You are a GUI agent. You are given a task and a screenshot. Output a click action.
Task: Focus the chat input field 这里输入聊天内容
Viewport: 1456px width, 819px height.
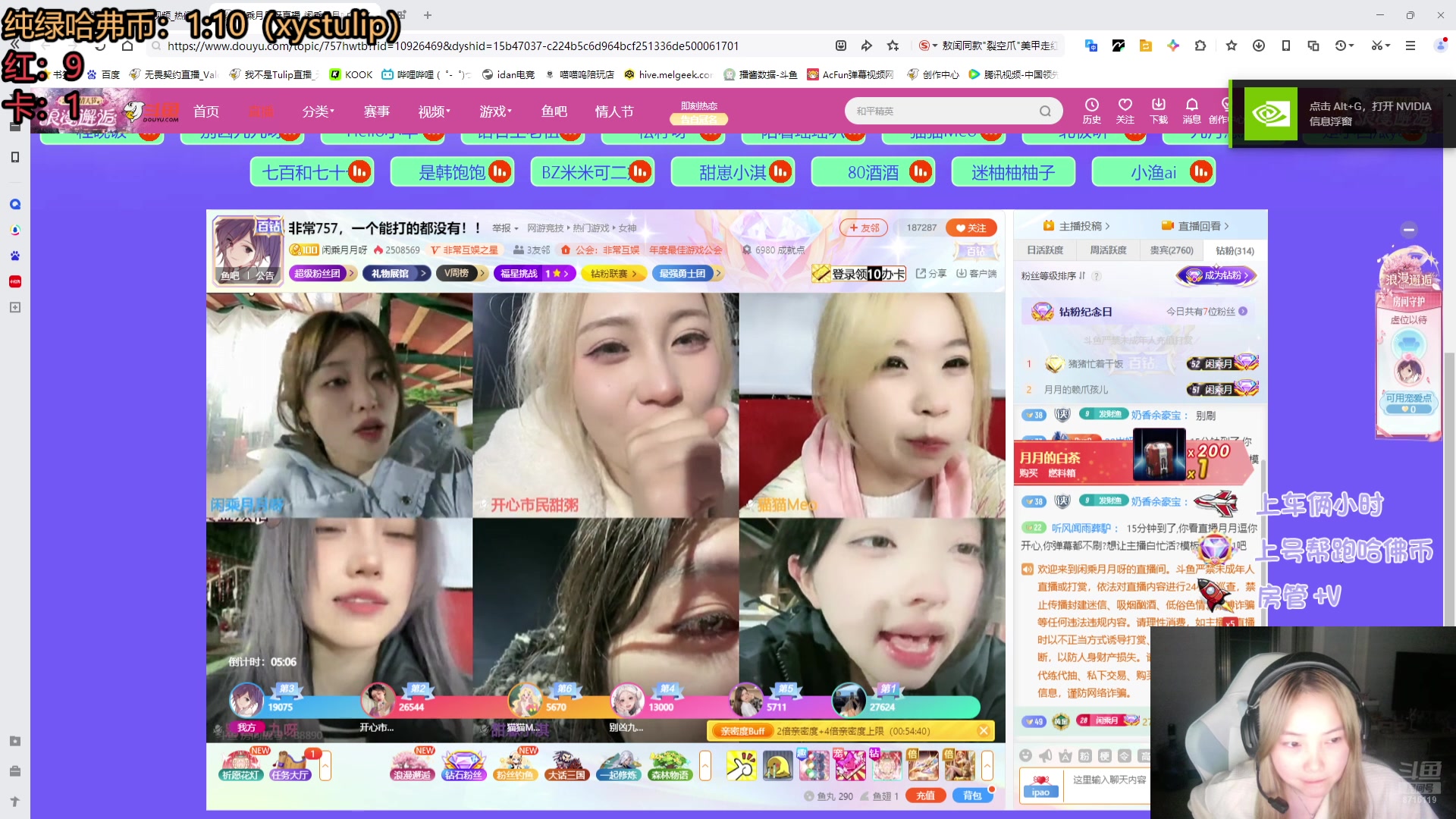(1109, 780)
